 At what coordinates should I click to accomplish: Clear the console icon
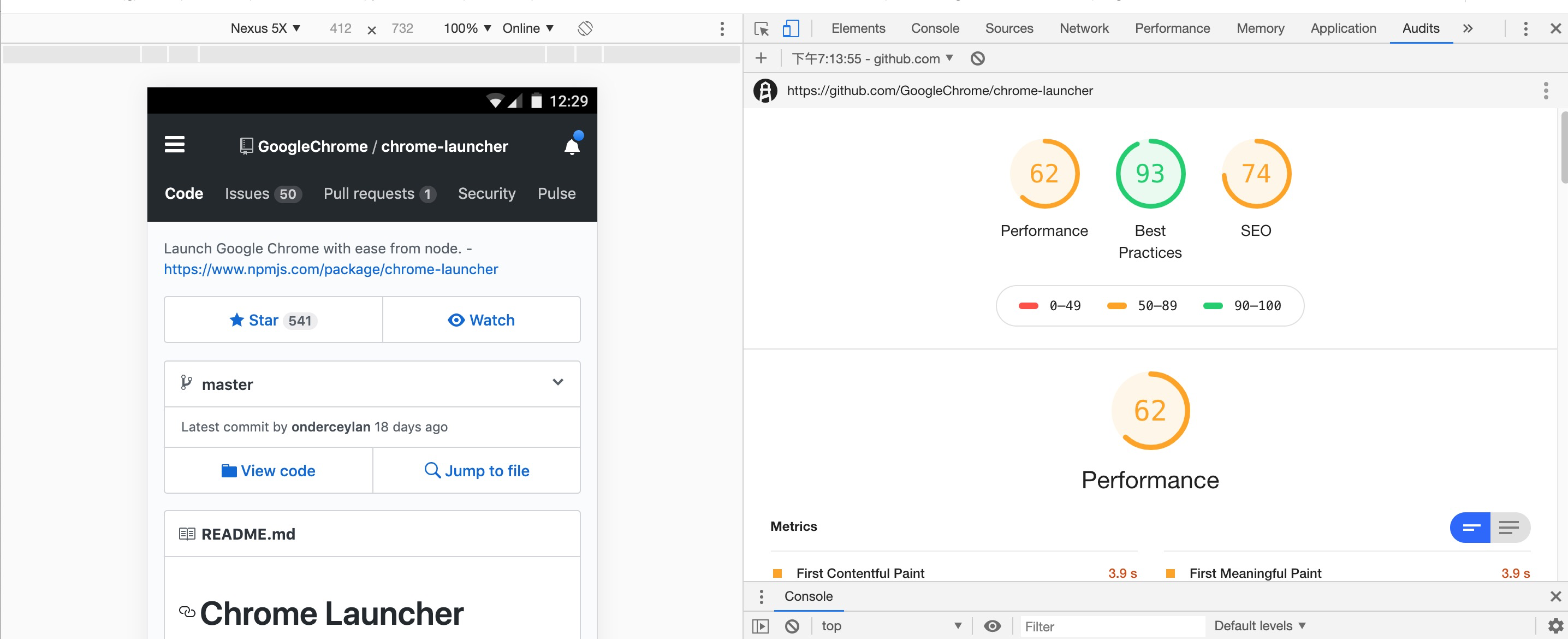792,626
